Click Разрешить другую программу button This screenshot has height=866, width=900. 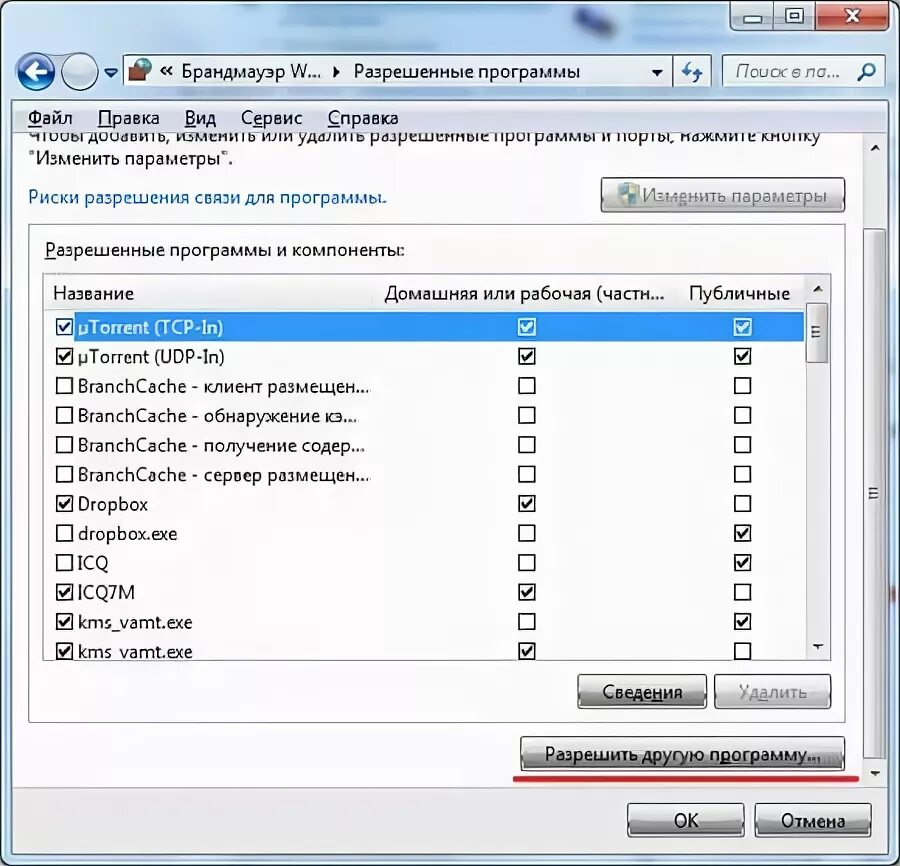tap(682, 754)
